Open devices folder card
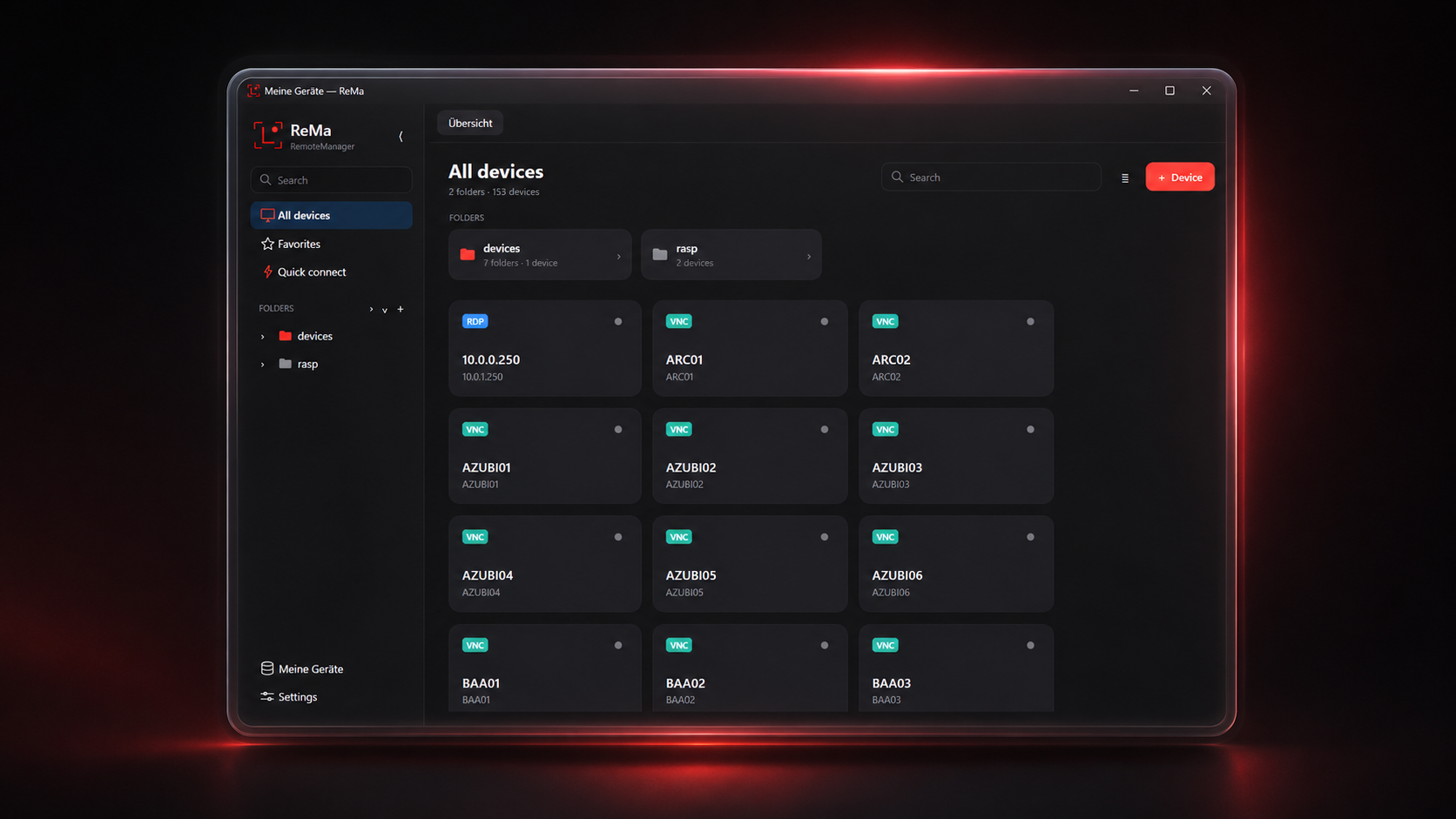Screen dimensions: 1456x819 [x=540, y=255]
